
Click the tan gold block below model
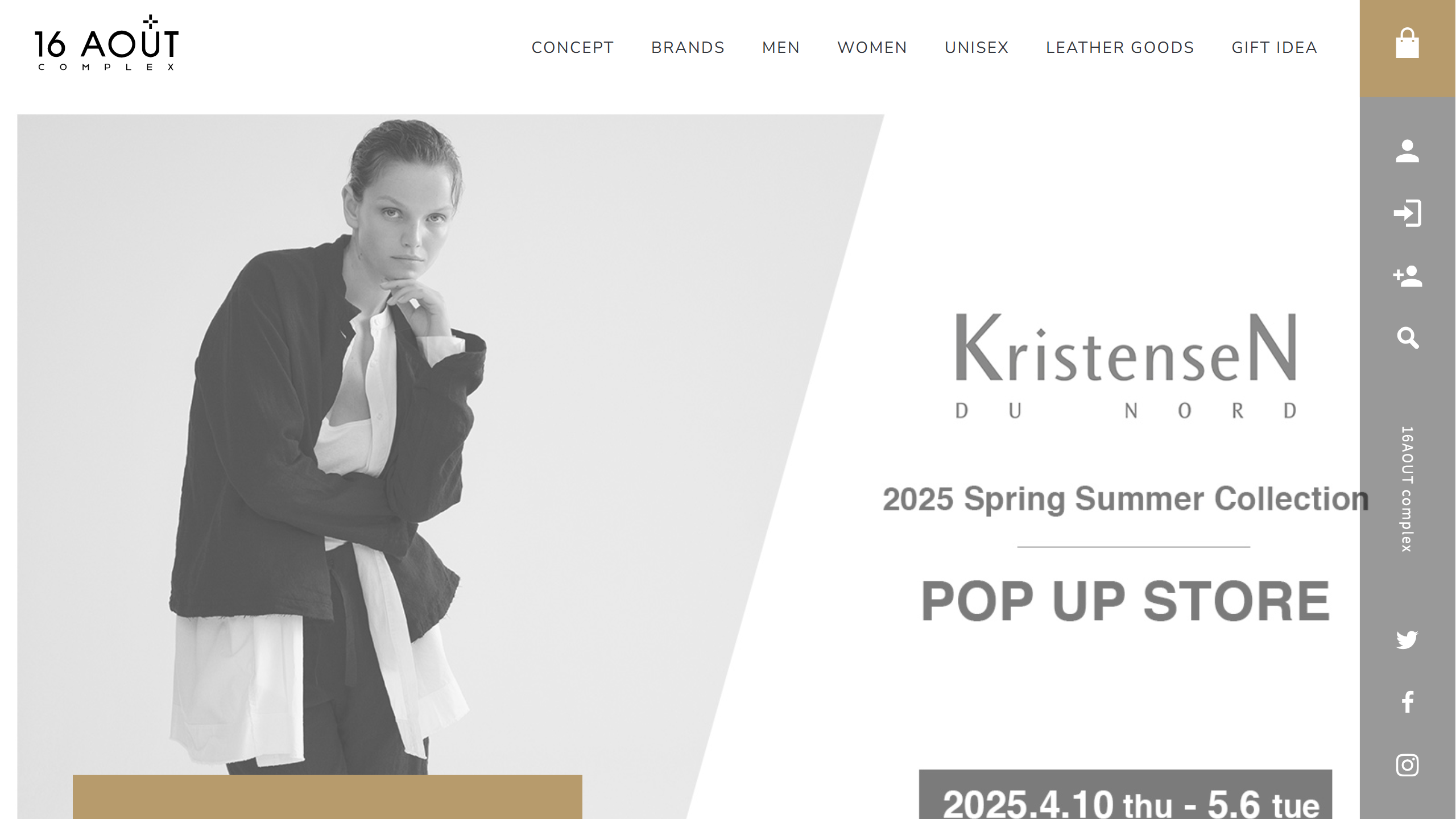328,797
